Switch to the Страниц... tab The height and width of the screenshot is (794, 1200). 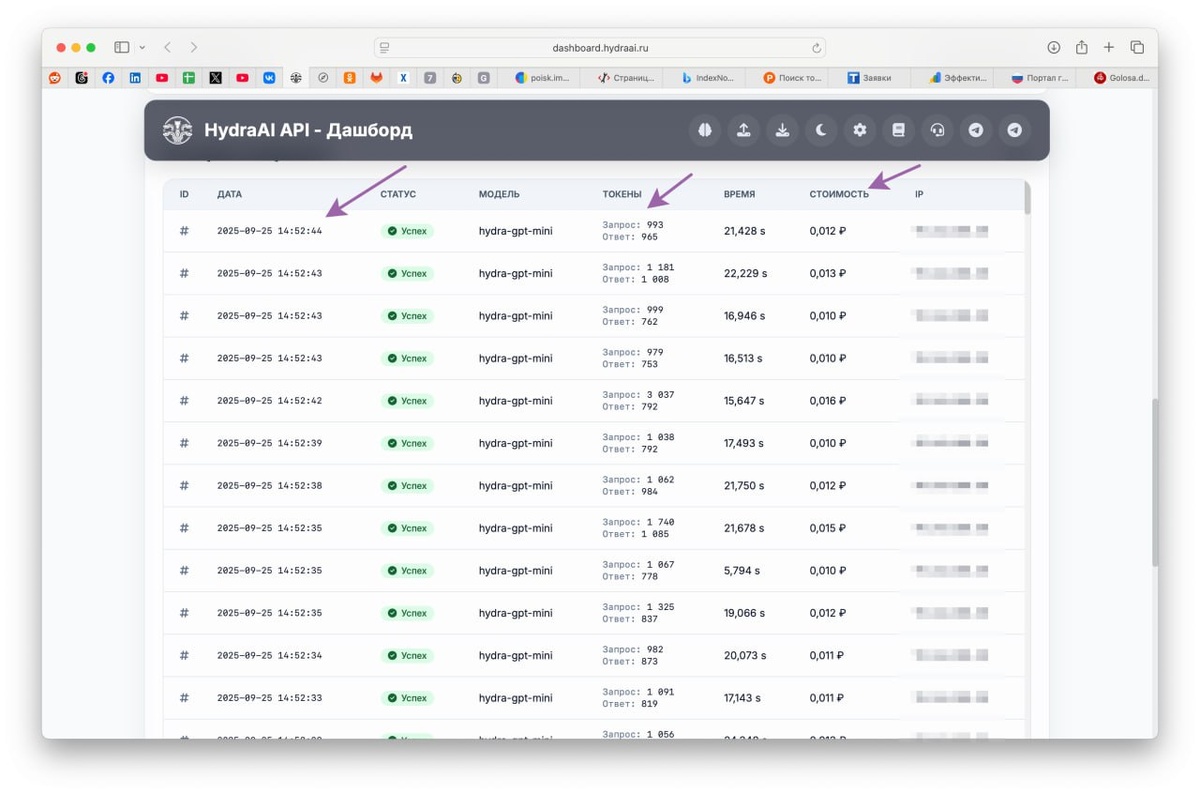626,77
